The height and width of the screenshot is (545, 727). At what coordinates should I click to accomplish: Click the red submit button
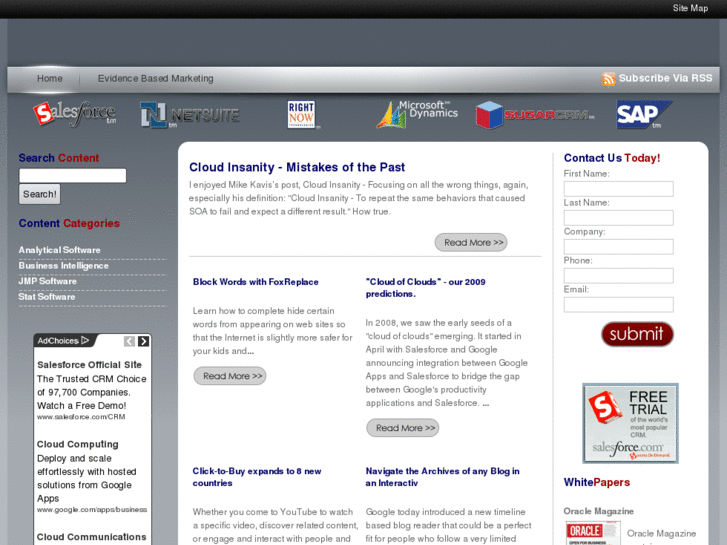637,334
